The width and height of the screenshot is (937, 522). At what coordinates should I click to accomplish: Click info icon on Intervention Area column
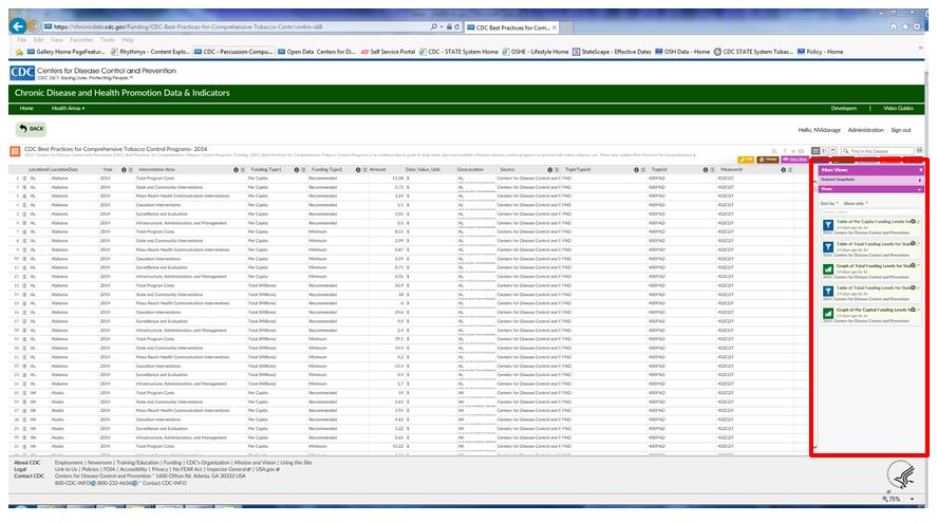point(236,170)
